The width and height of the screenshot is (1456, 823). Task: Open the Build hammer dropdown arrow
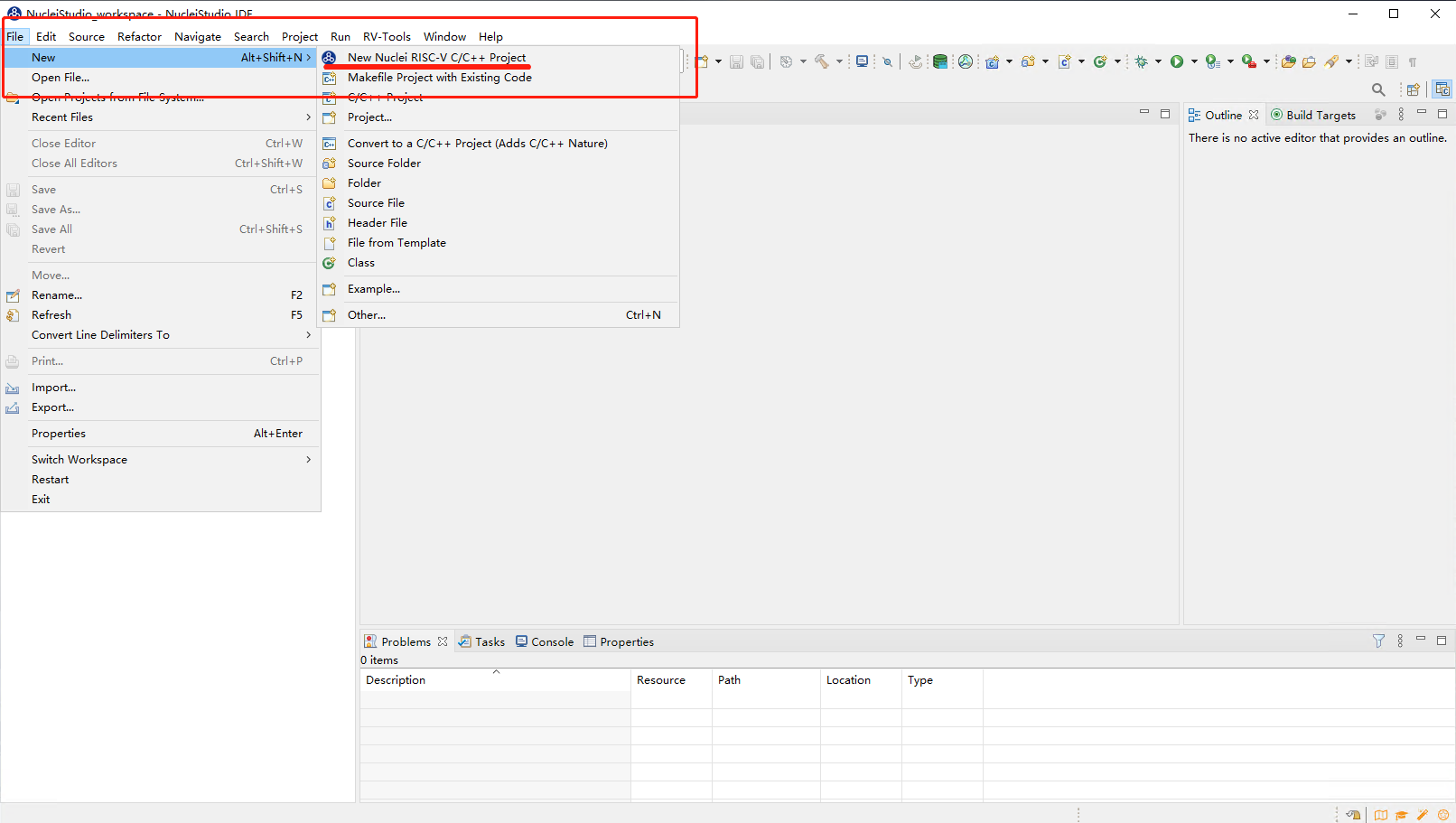(x=839, y=61)
